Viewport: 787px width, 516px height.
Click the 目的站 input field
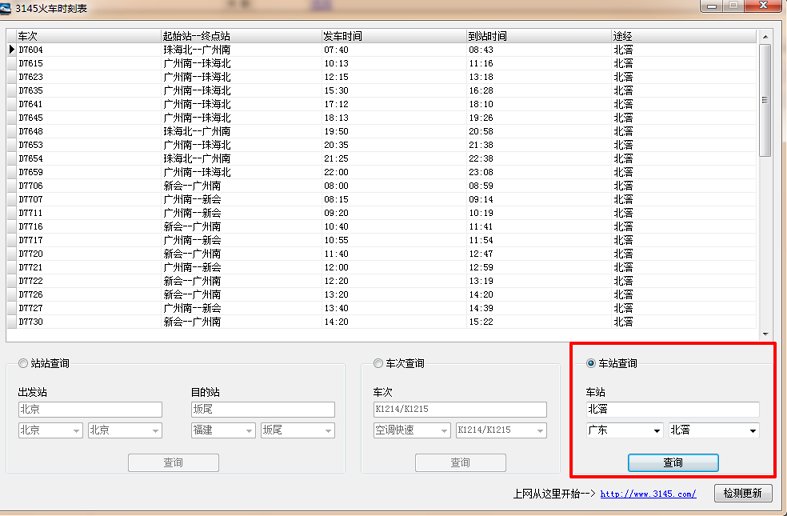point(263,409)
